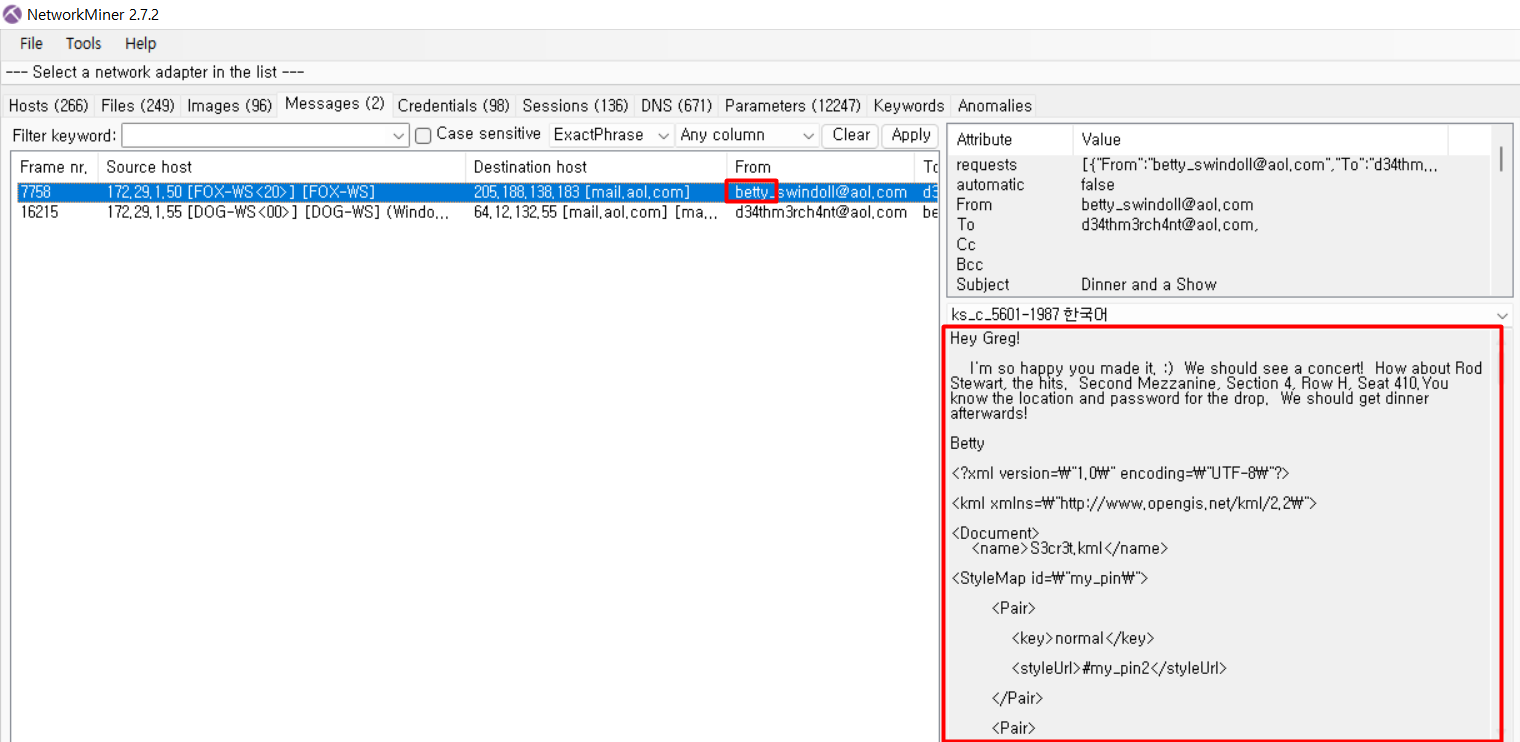Switch to the Files (249) tab
The height and width of the screenshot is (742, 1520).
pyautogui.click(x=138, y=106)
